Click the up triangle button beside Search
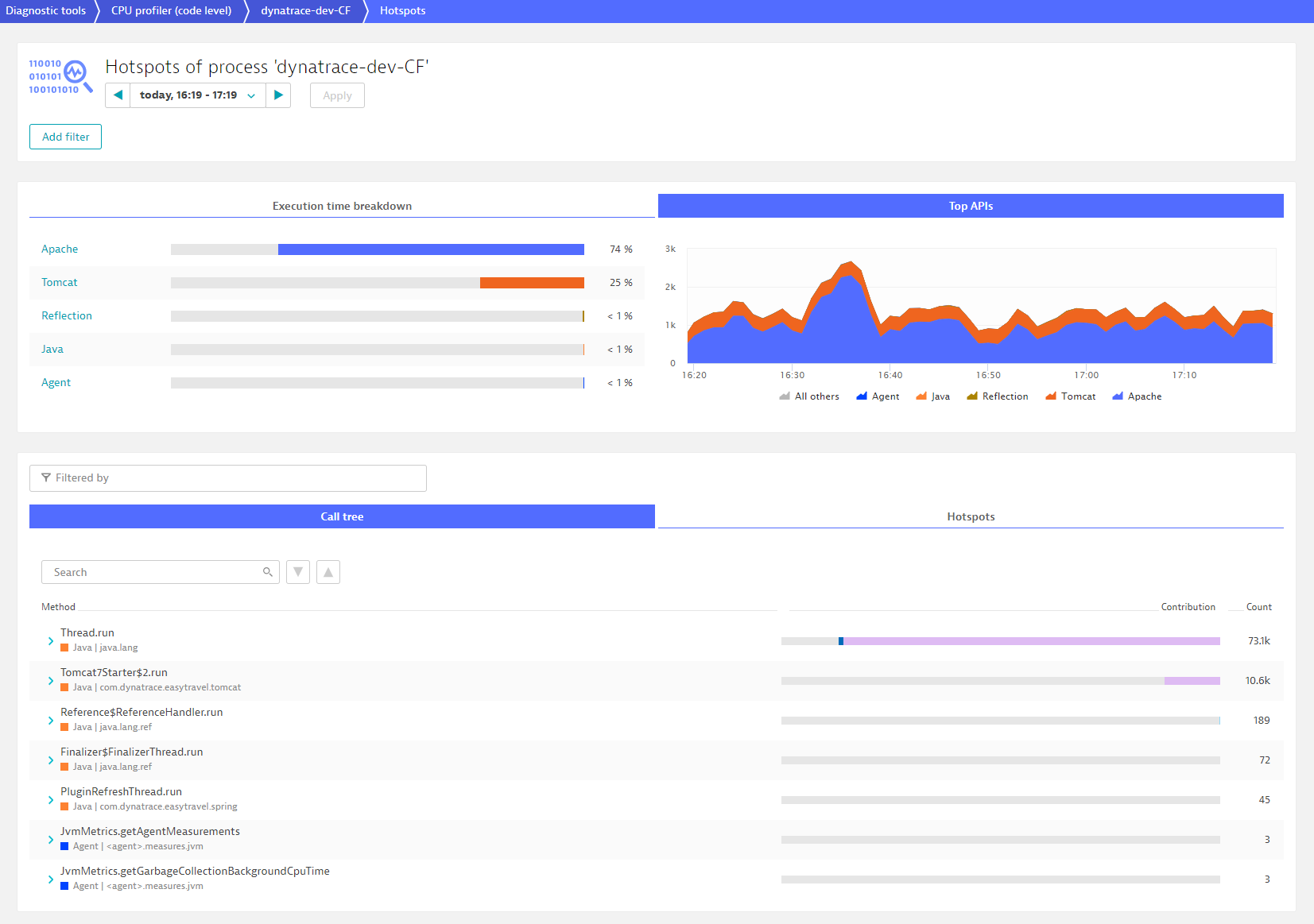Screen dimensions: 1314x924 pos(328,572)
